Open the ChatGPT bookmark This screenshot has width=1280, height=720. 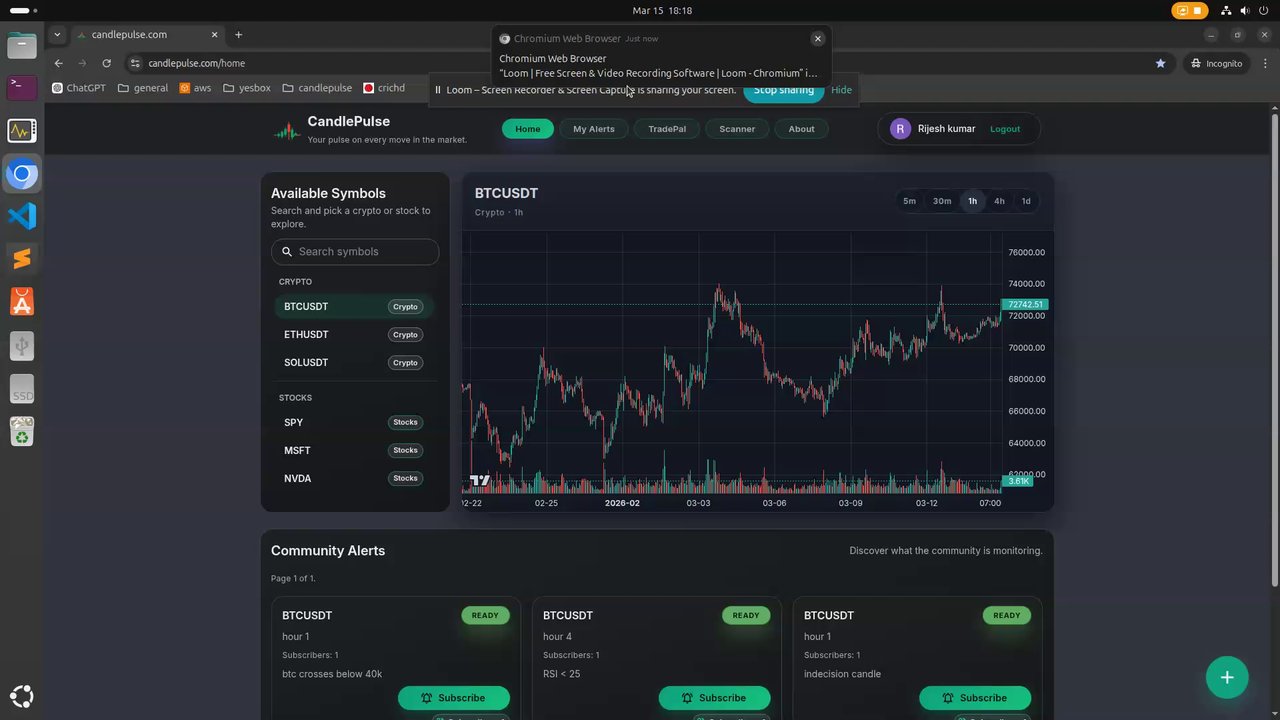[79, 88]
